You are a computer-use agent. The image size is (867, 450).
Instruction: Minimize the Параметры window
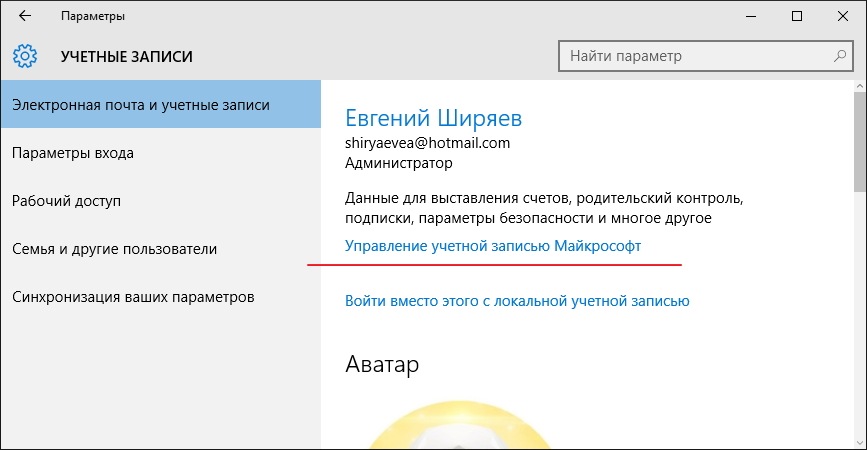[x=751, y=16]
